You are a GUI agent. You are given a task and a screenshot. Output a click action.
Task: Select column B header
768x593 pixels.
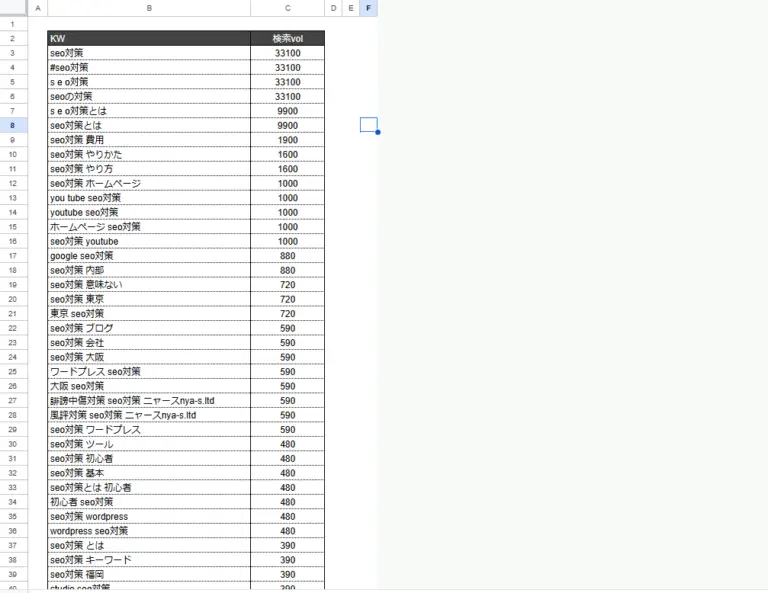coord(149,8)
